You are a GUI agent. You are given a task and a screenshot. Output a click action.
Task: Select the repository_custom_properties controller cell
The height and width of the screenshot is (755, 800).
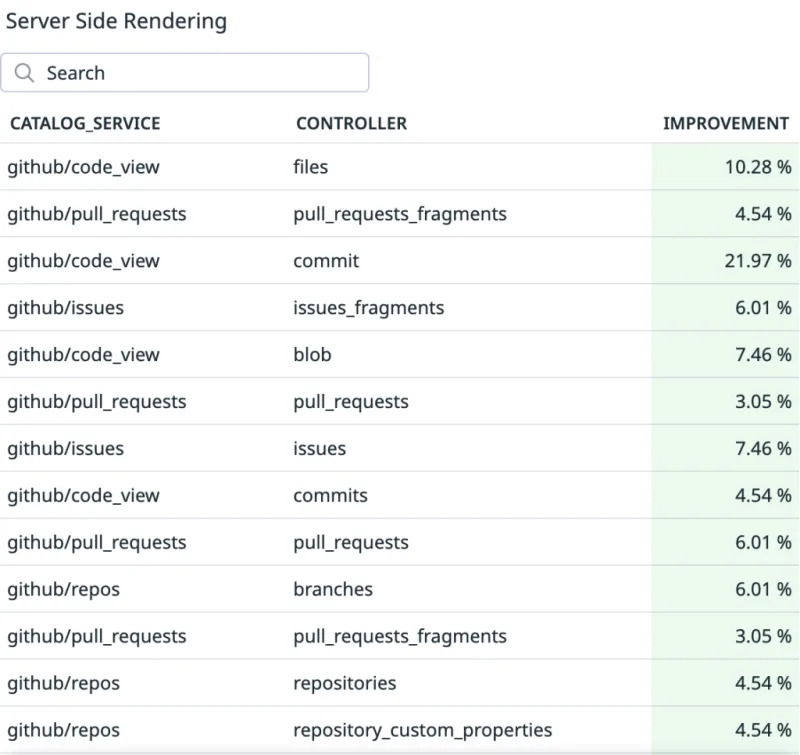[x=422, y=730]
